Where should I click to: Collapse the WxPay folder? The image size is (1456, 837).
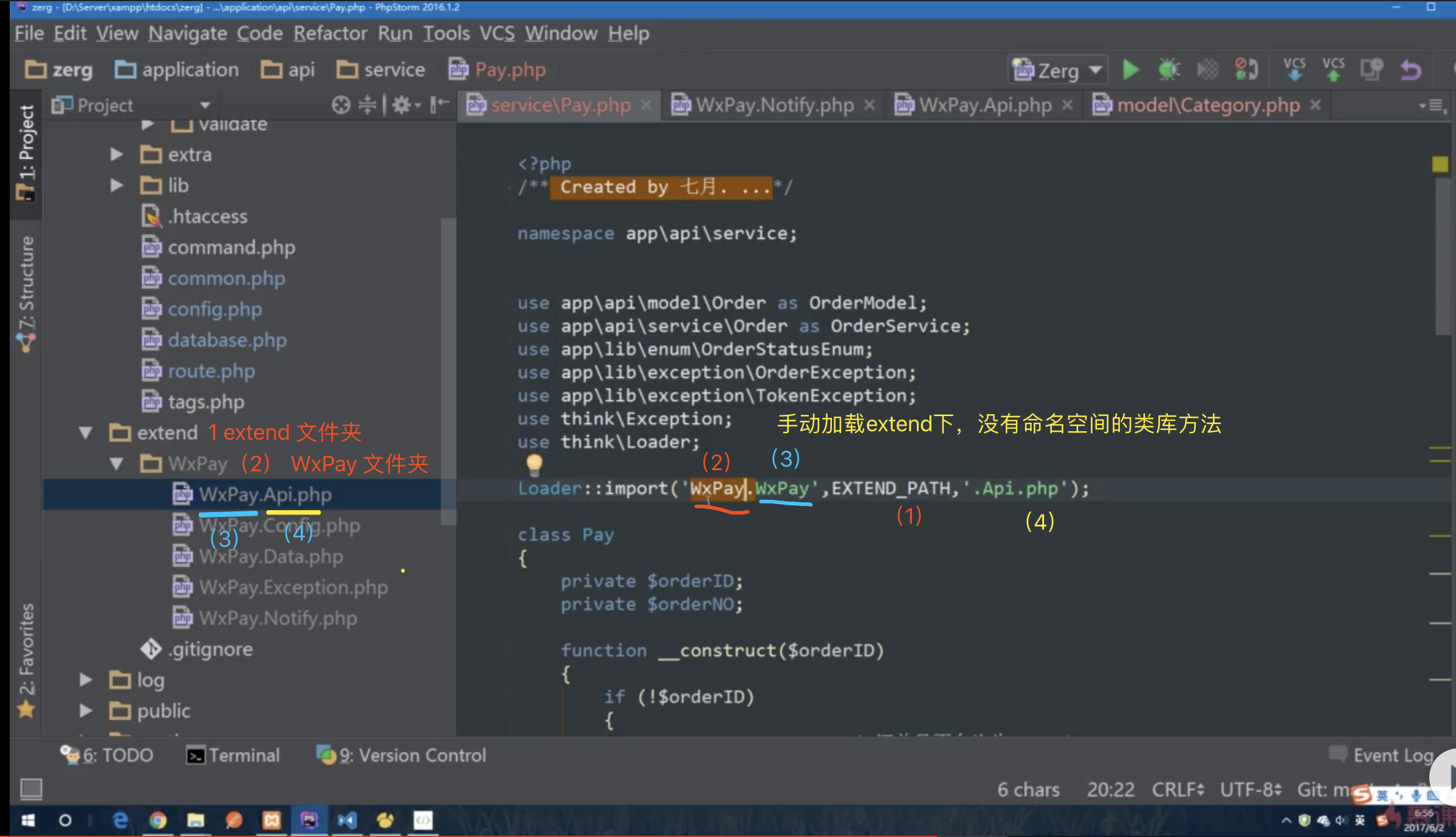click(x=116, y=464)
